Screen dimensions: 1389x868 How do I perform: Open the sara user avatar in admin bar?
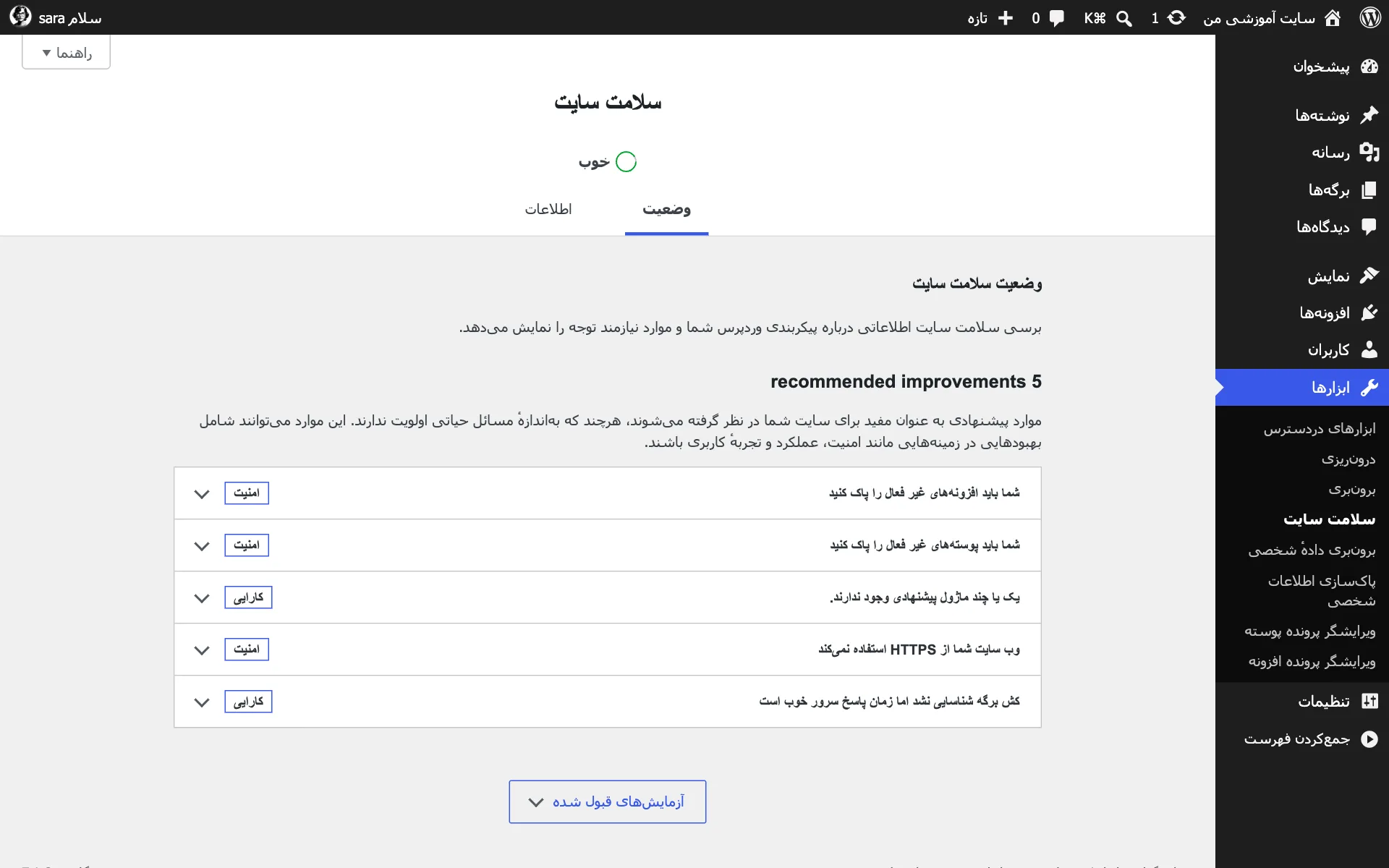20,16
